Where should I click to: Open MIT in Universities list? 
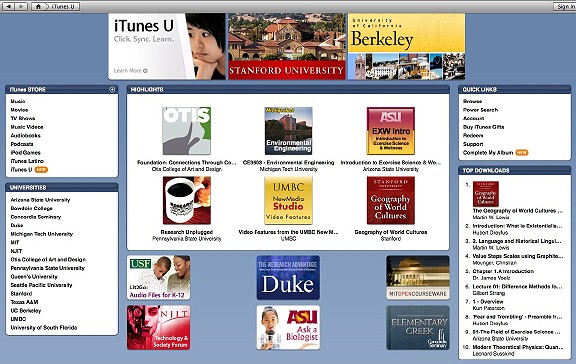coord(15,242)
